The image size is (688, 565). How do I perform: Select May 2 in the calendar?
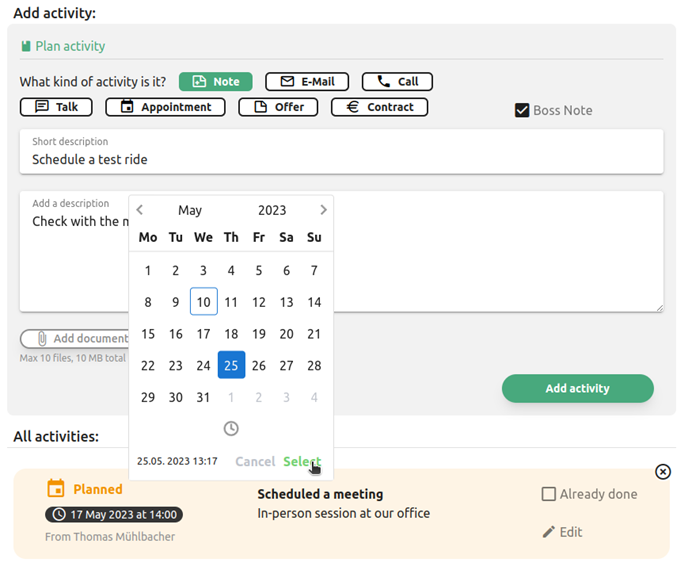[x=176, y=270]
